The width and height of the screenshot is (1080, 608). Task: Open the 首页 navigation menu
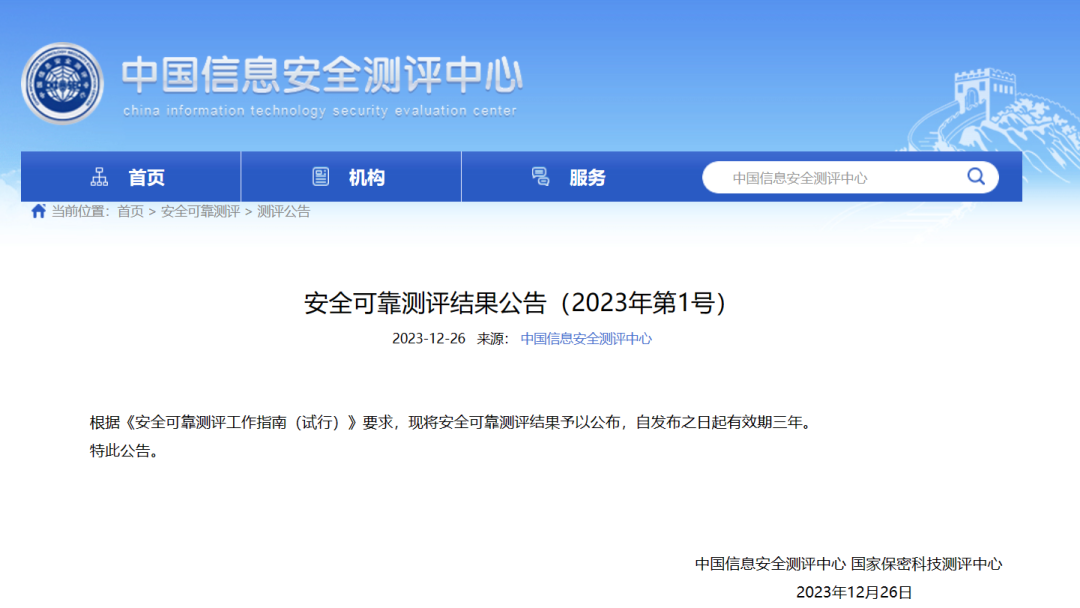[146, 176]
